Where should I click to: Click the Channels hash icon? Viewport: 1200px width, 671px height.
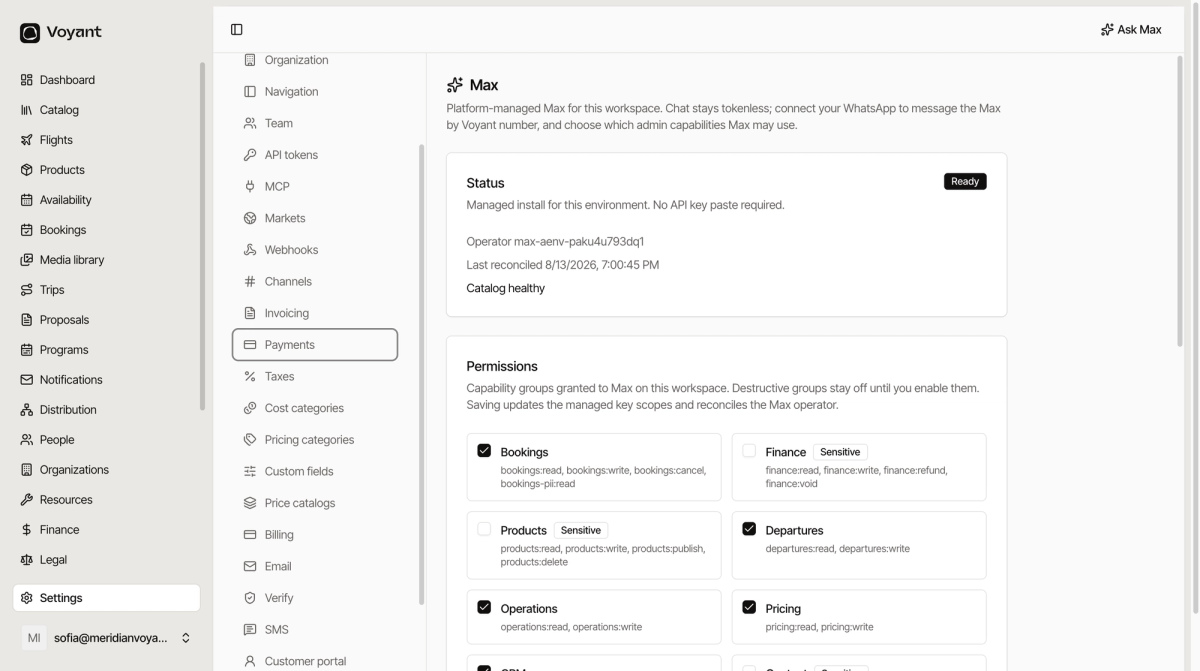(250, 282)
